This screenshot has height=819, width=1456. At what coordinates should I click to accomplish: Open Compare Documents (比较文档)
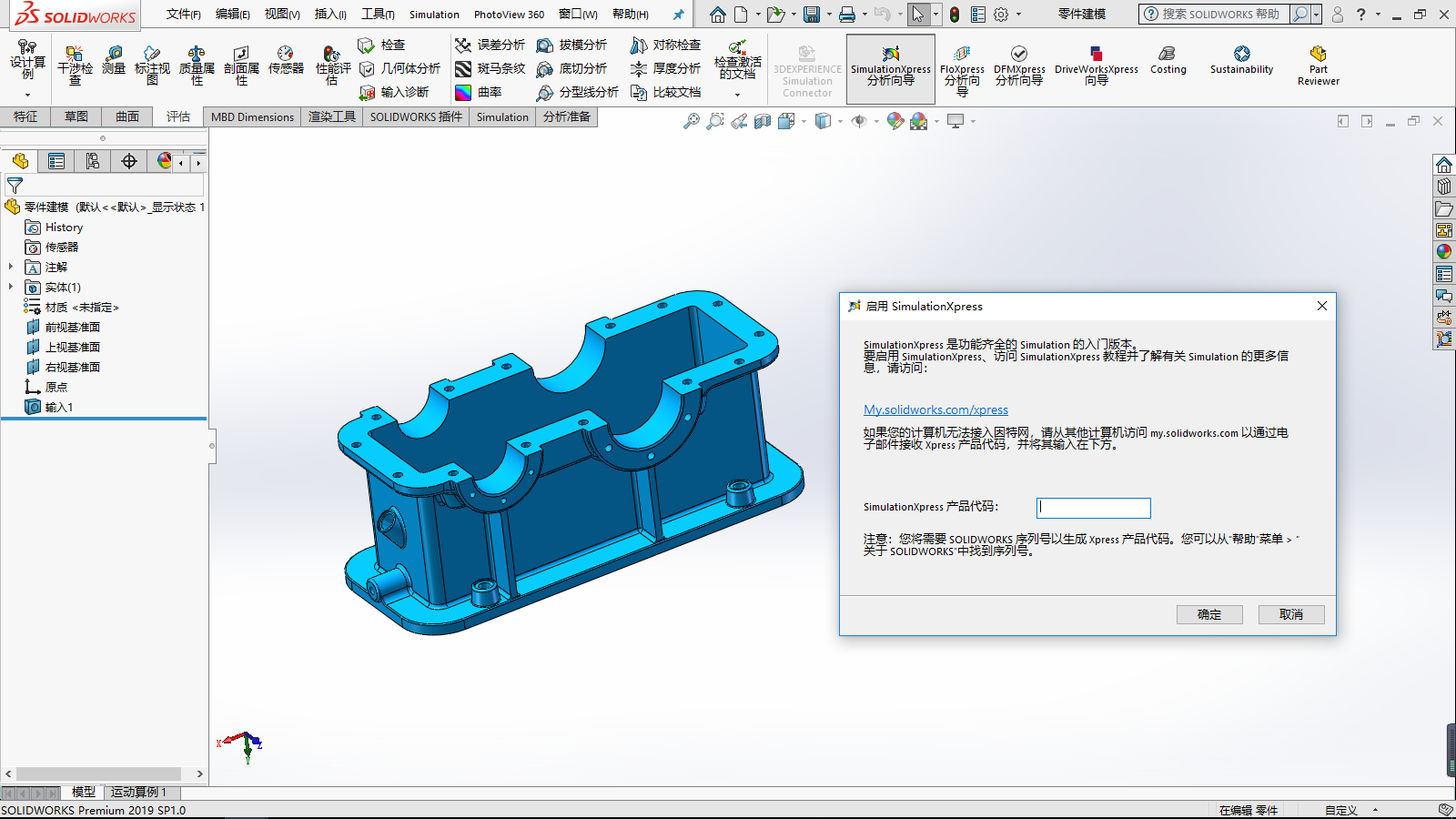[665, 92]
